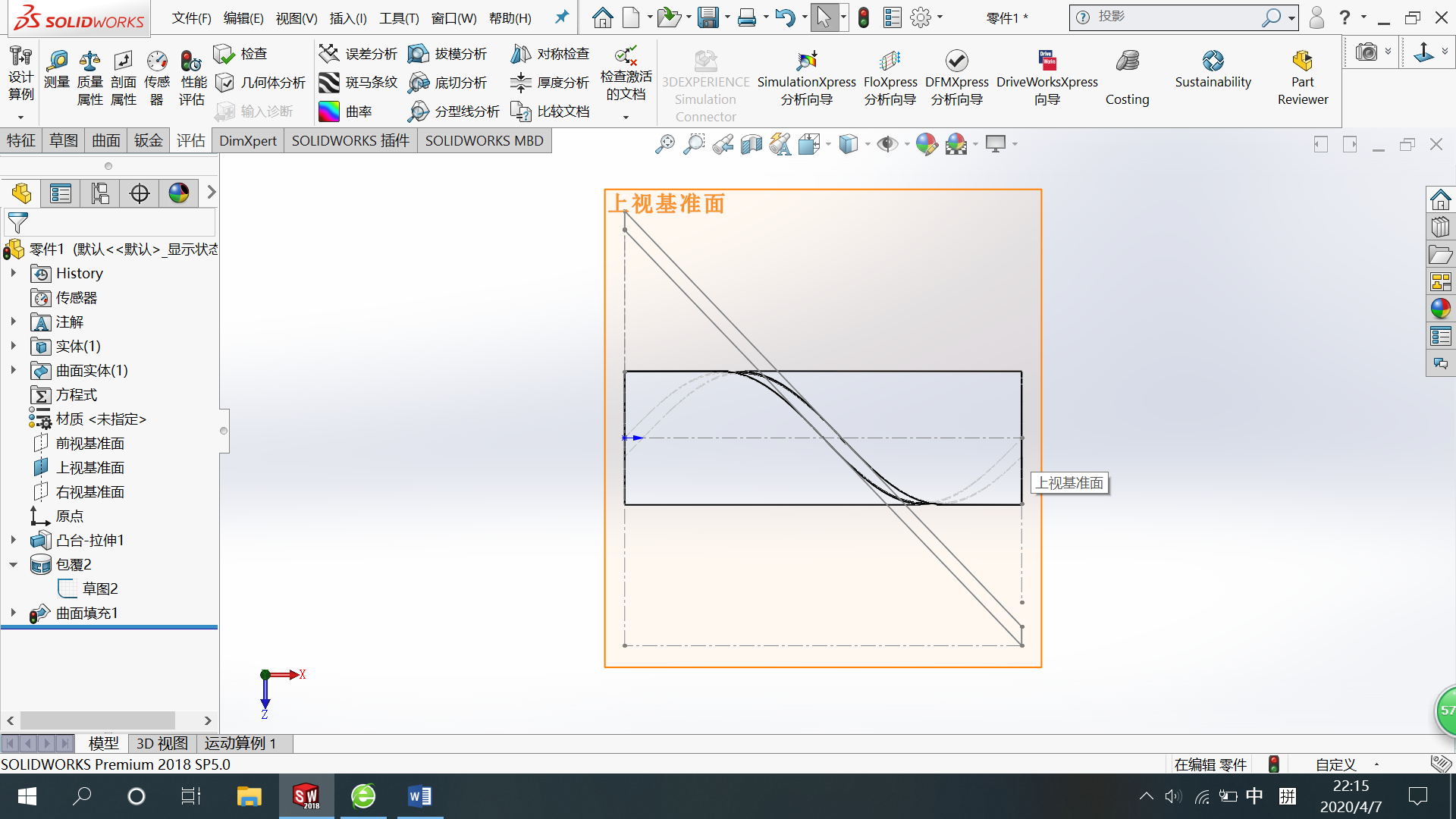The height and width of the screenshot is (819, 1456).
Task: Open Draft Analysis (拔模分析) tool
Action: click(419, 54)
